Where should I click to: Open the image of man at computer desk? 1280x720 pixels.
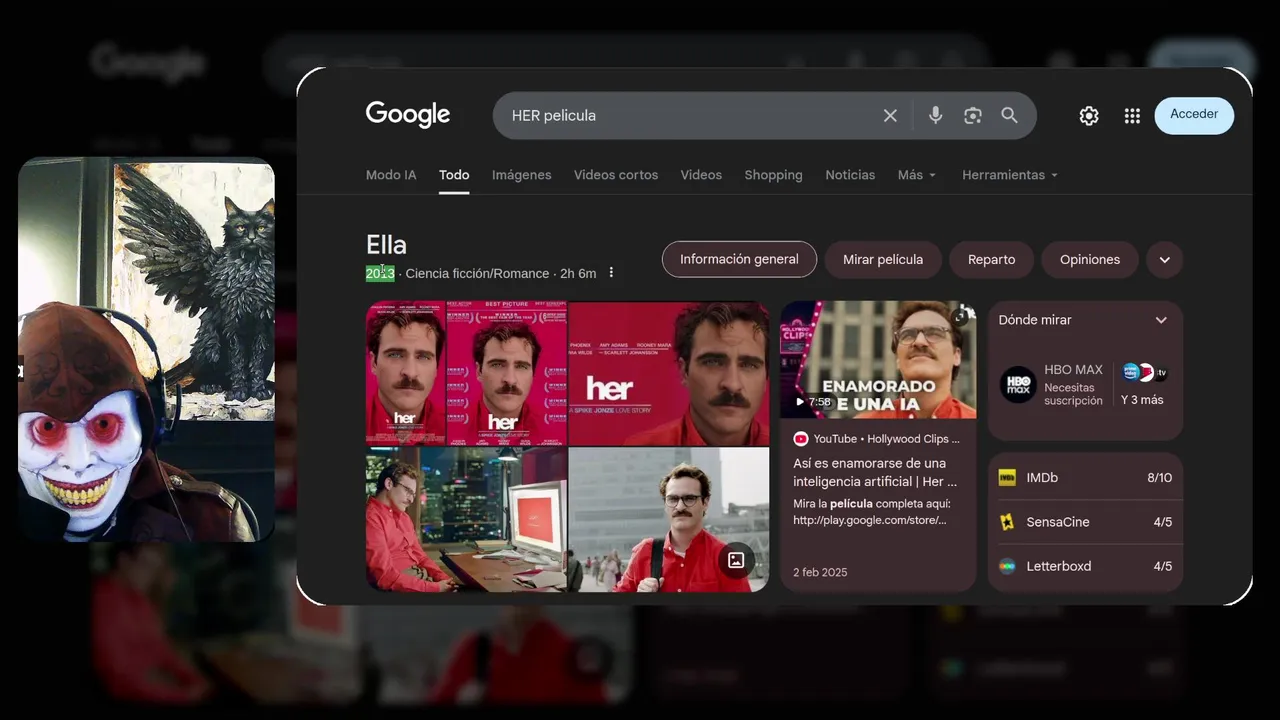coord(466,519)
